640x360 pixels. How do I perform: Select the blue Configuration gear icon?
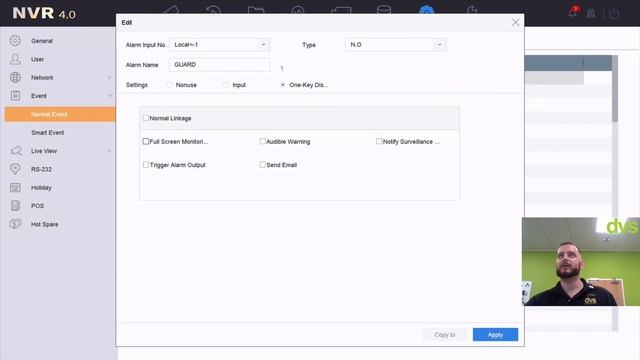point(427,9)
